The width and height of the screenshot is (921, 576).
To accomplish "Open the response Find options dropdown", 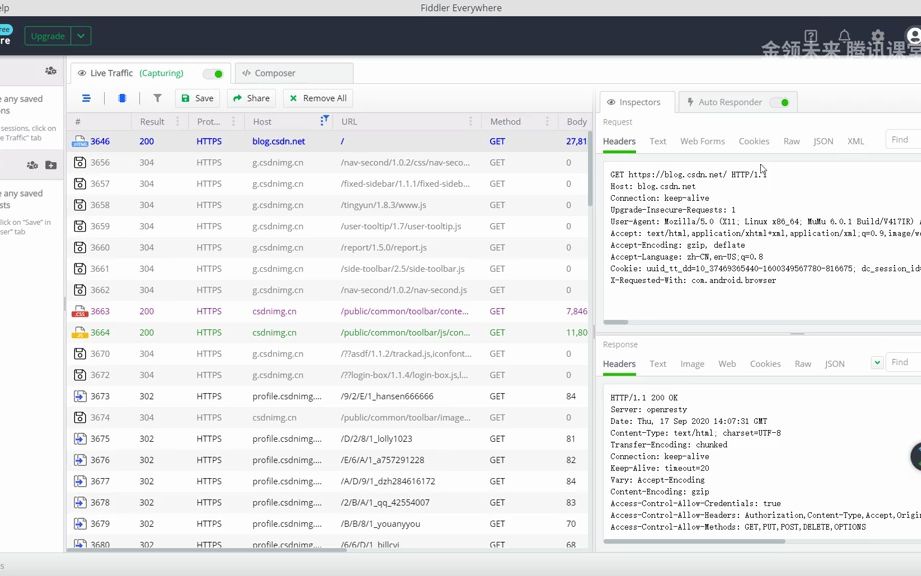I will pyautogui.click(x=877, y=362).
